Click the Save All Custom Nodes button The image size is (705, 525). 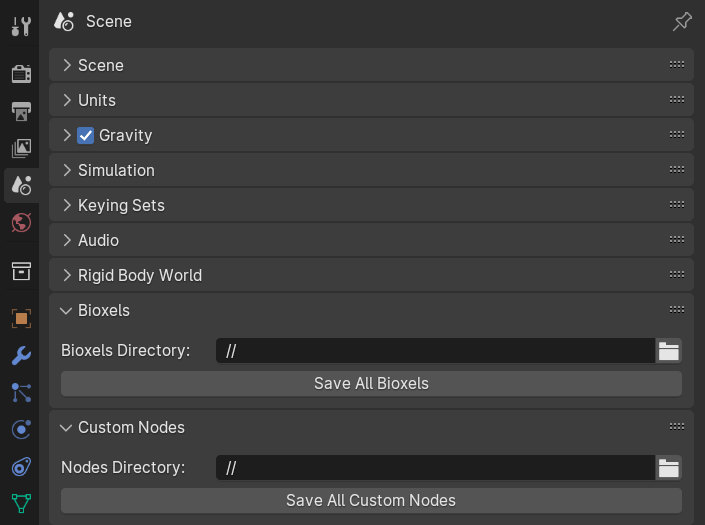(x=371, y=501)
